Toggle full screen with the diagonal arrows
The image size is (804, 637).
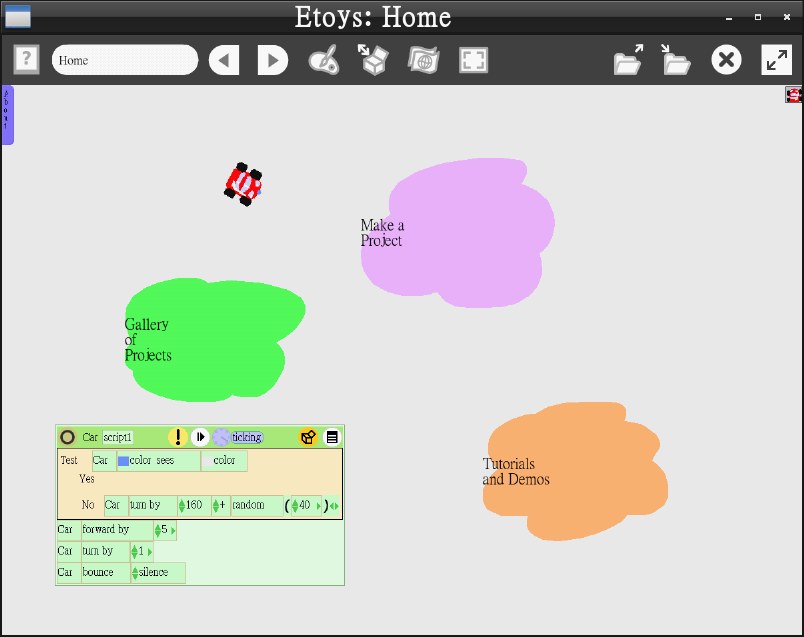click(x=777, y=60)
